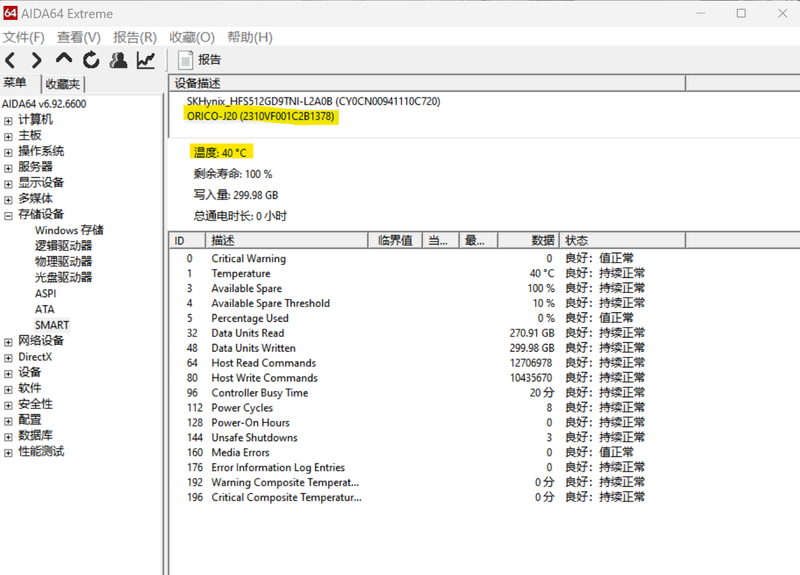Expand the 主板 tree node
Image resolution: width=800 pixels, height=575 pixels.
(8, 137)
